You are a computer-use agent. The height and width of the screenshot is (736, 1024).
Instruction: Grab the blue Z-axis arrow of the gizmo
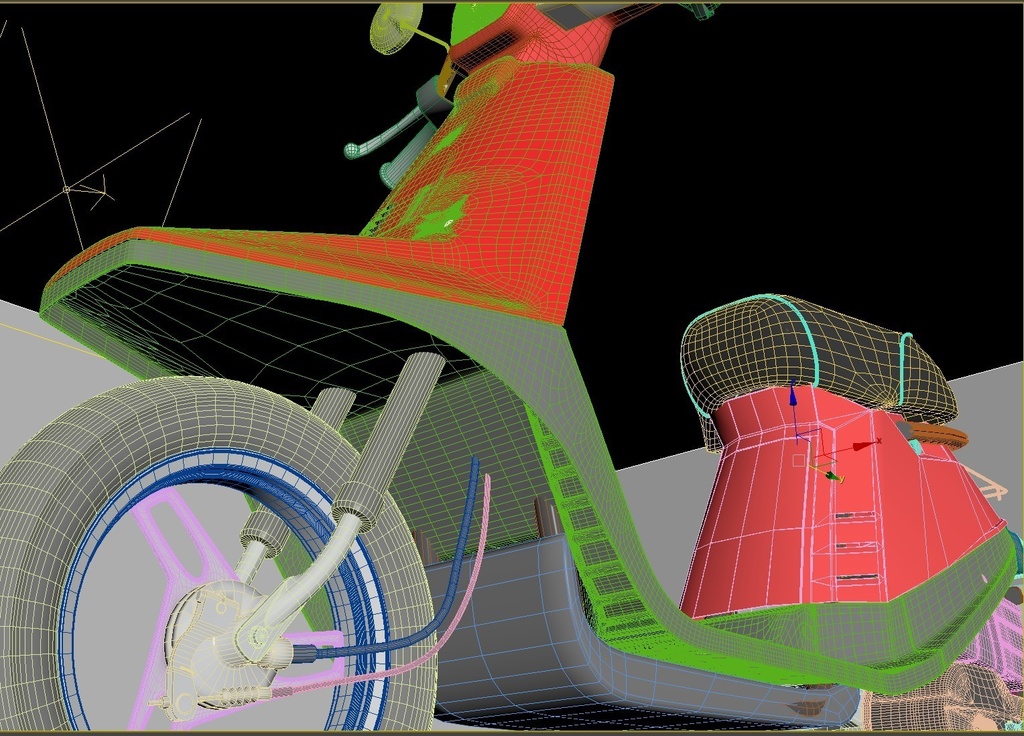pos(793,396)
